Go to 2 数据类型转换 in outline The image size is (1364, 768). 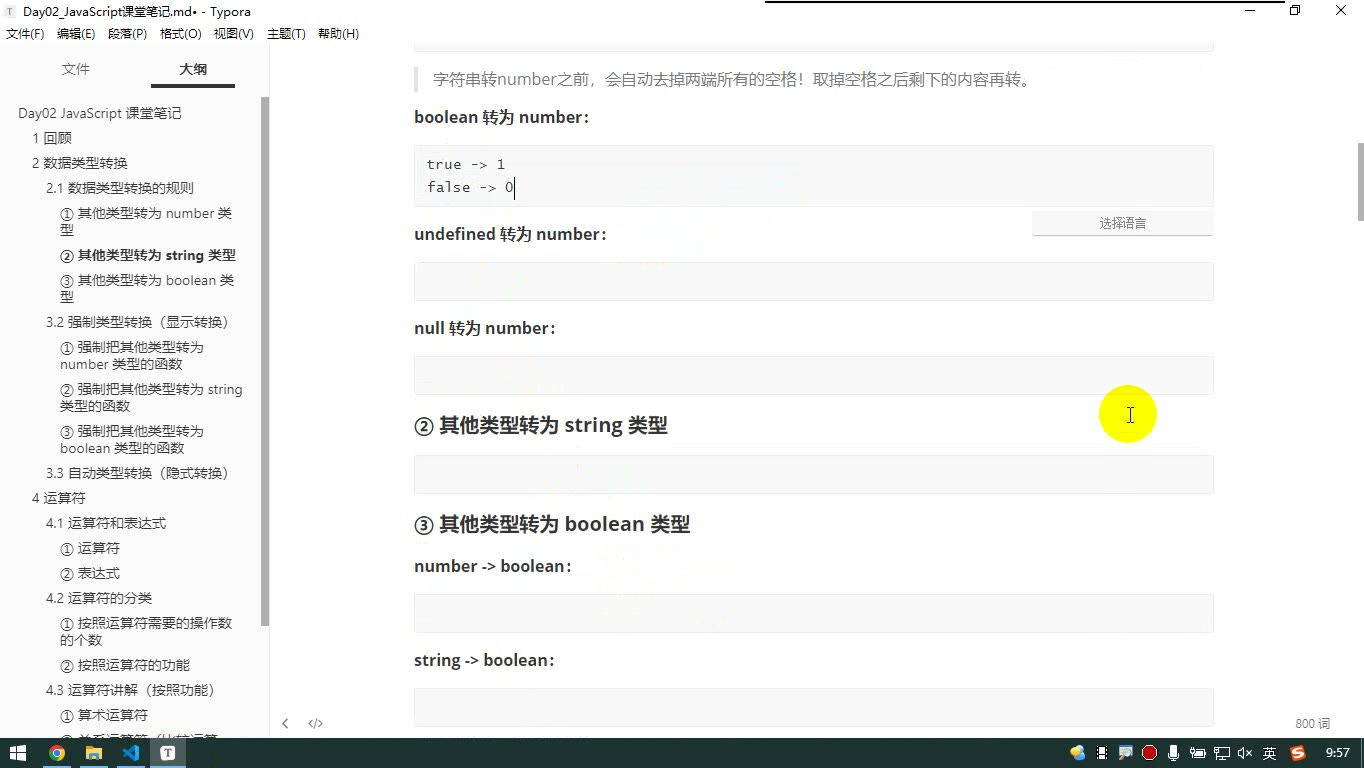80,163
